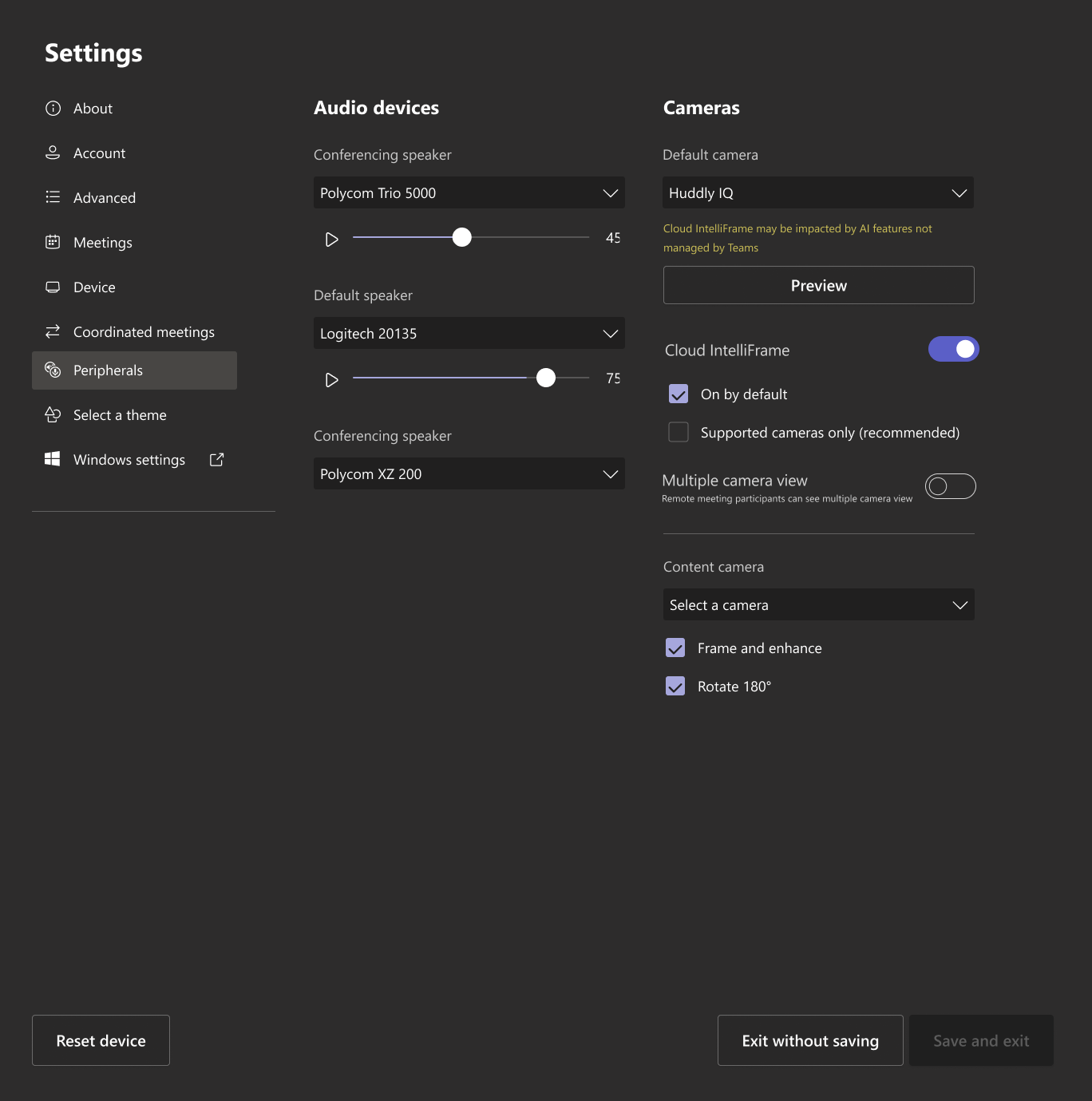Open the Default speaker Logitech 20135 dropdown
The width and height of the screenshot is (1092, 1101).
click(469, 333)
